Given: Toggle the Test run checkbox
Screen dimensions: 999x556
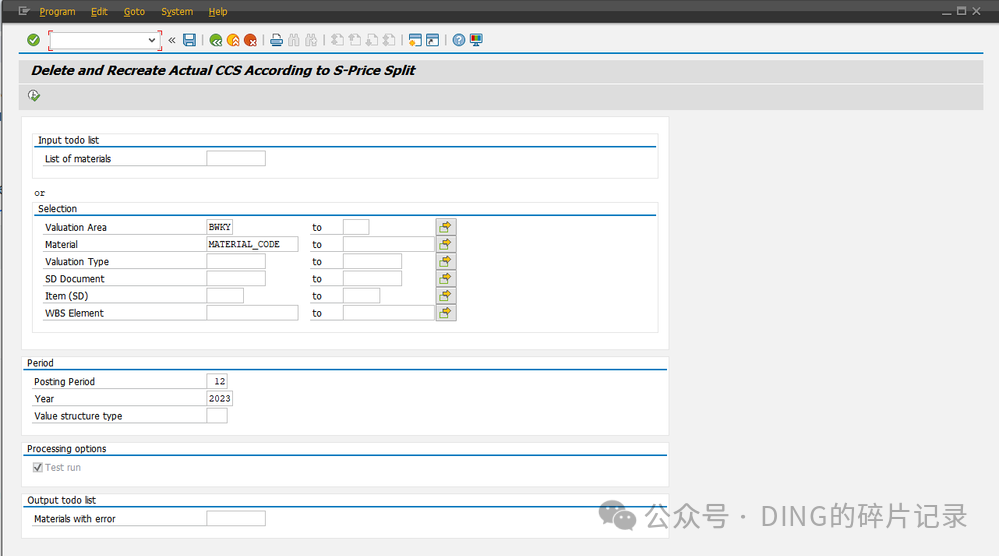Looking at the screenshot, I should pos(38,467).
